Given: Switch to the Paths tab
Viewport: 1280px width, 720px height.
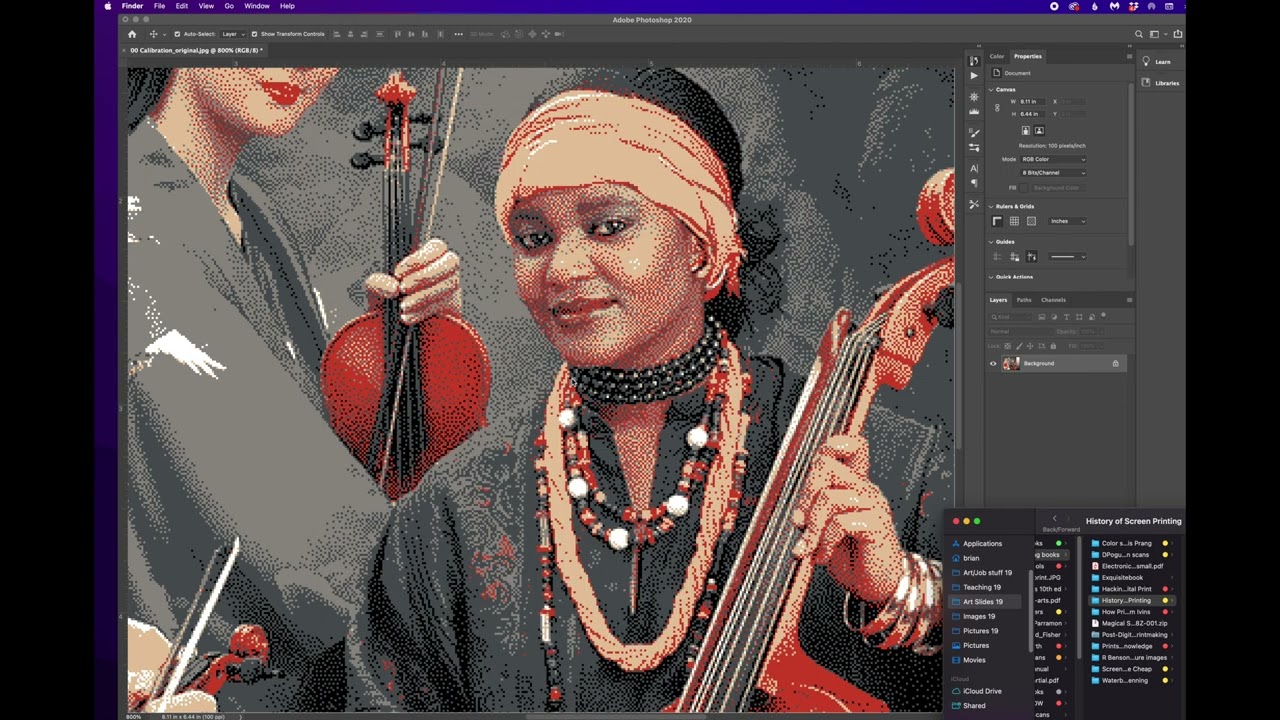Looking at the screenshot, I should pyautogui.click(x=1024, y=300).
